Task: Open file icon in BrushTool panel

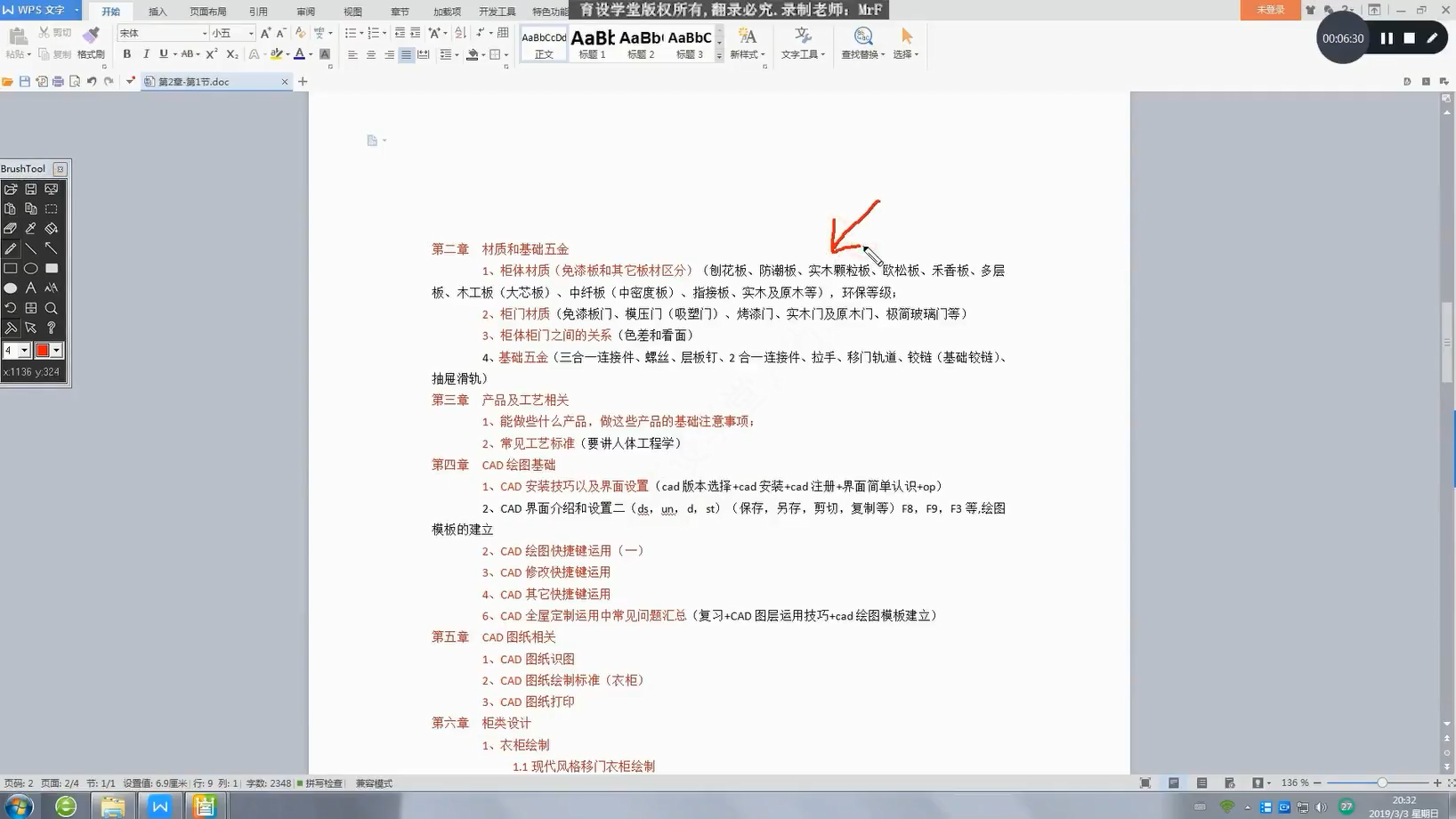Action: [x=11, y=189]
